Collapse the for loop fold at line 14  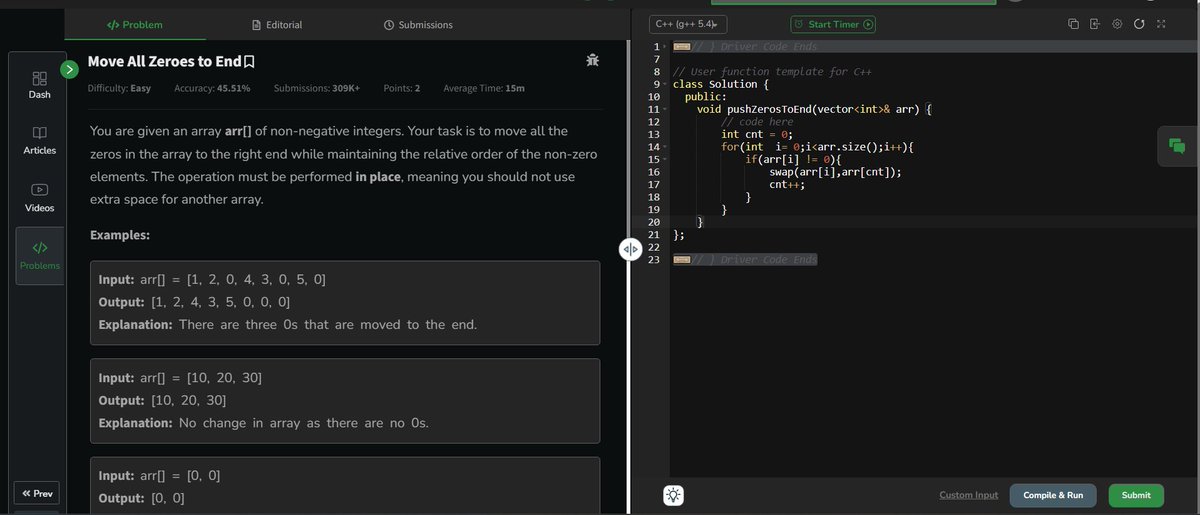tap(665, 147)
